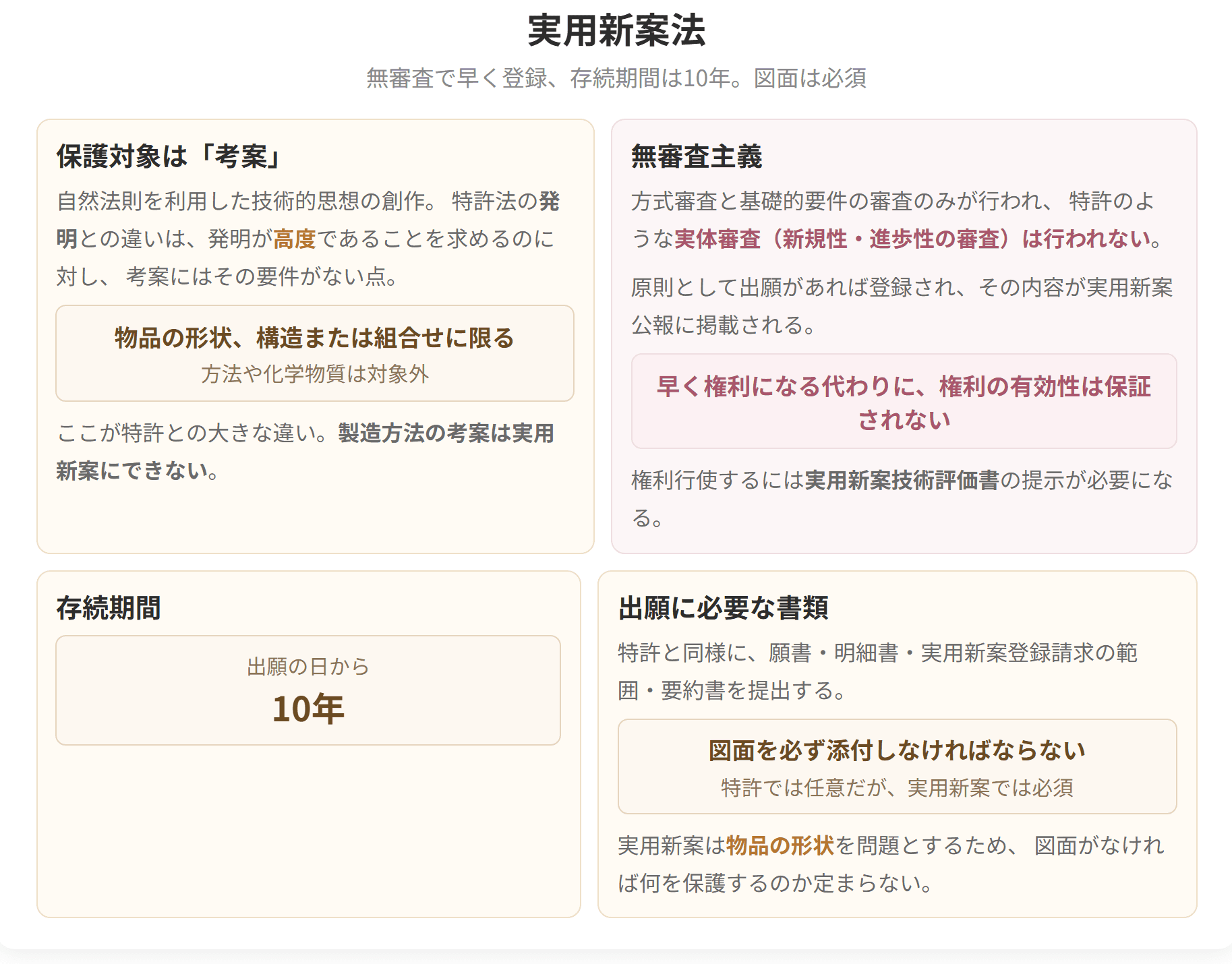Click the subtitle 無審査で早く登録、存続期間は10年

[x=616, y=78]
